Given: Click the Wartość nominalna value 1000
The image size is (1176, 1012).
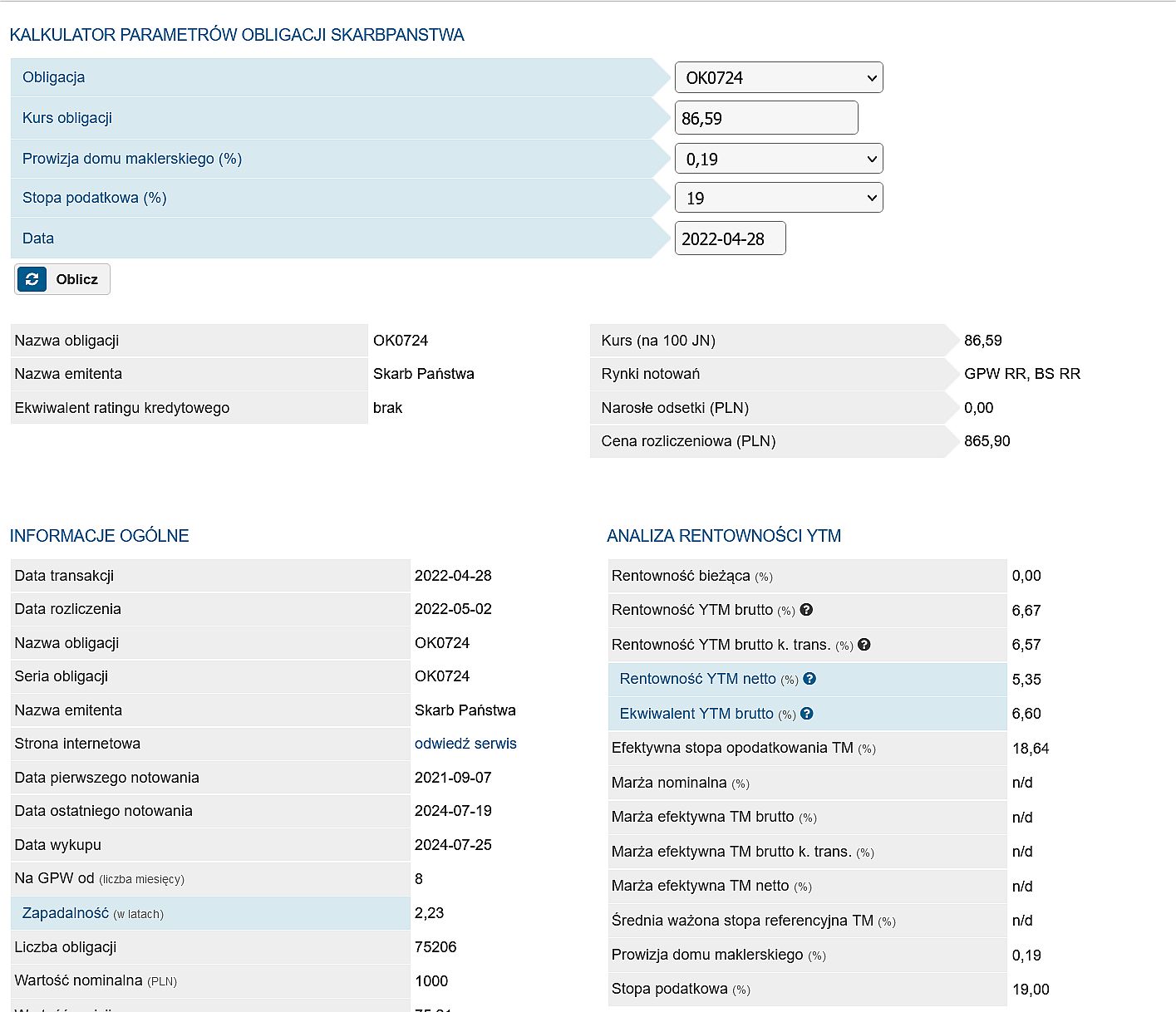Looking at the screenshot, I should (431, 981).
